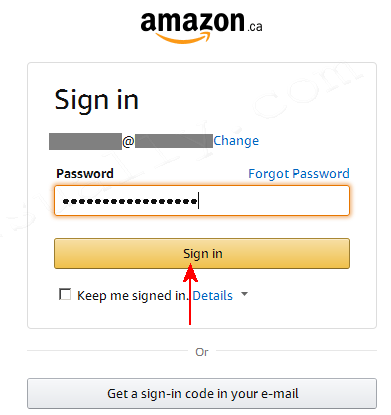Screen dimensions: 391x415
Task: Click the .ca suffix in the logo
Action: [x=255, y=26]
